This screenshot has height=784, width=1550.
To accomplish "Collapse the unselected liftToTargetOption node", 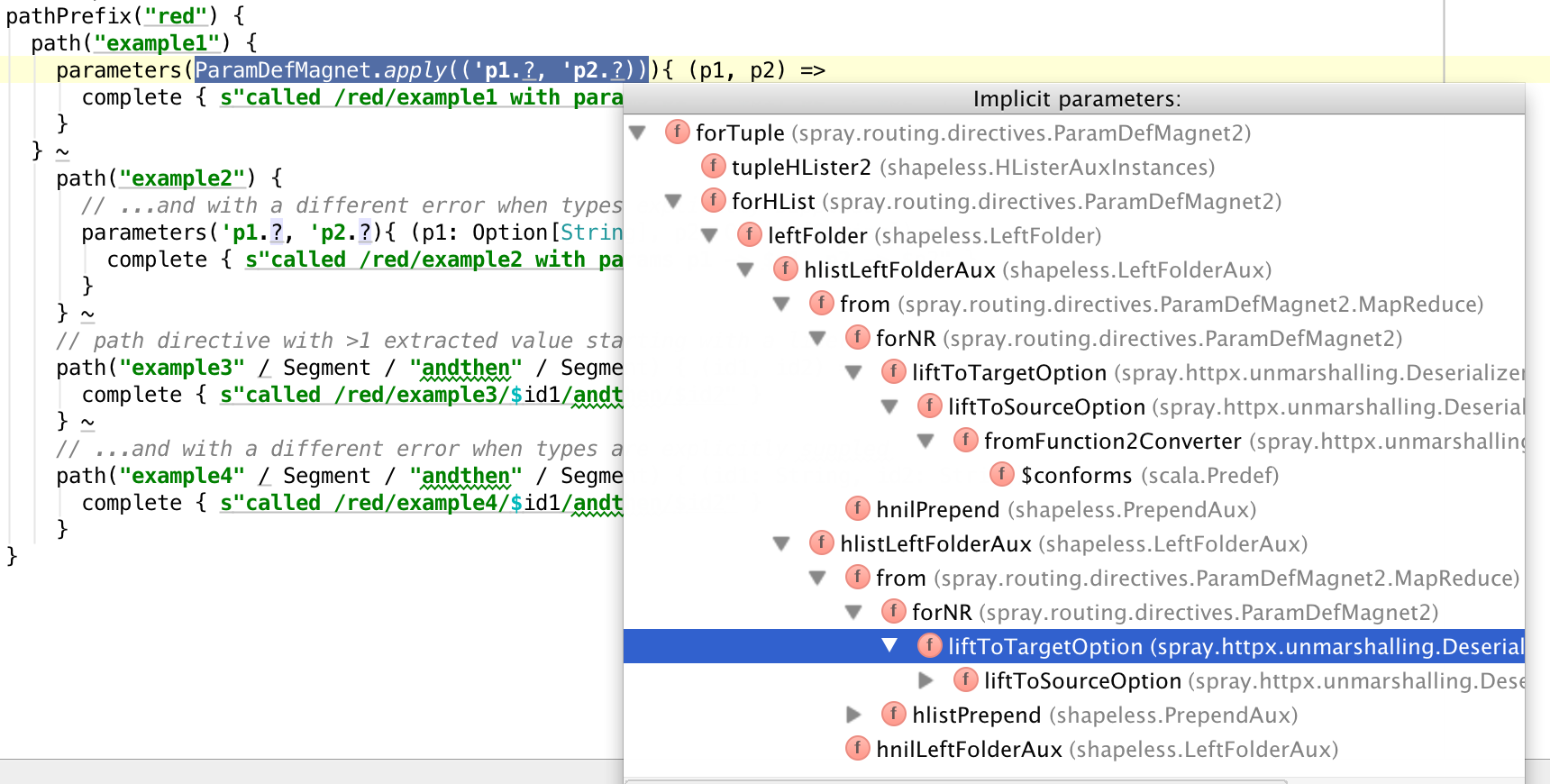I will [x=854, y=372].
